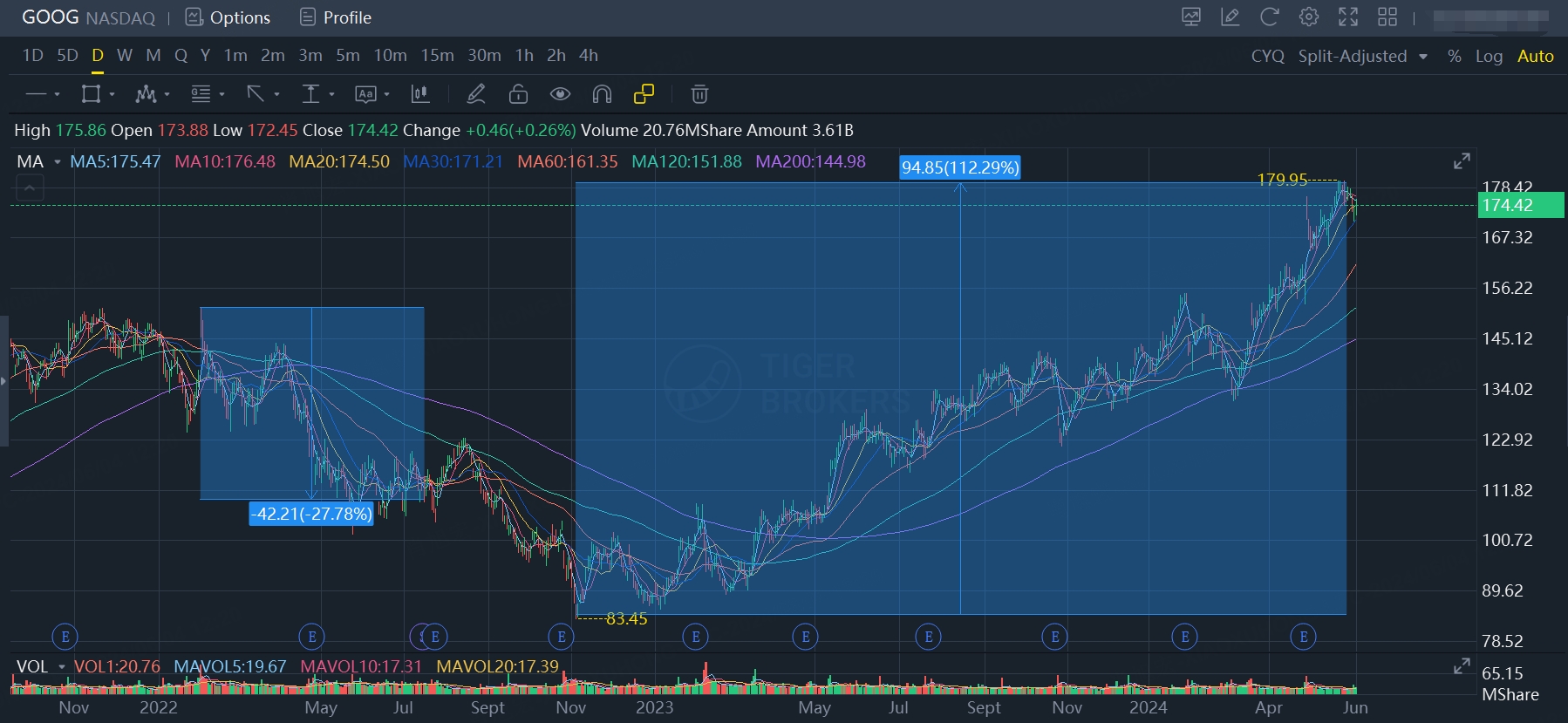1568x723 pixels.
Task: Click the candlestick chart type icon
Action: pos(420,94)
